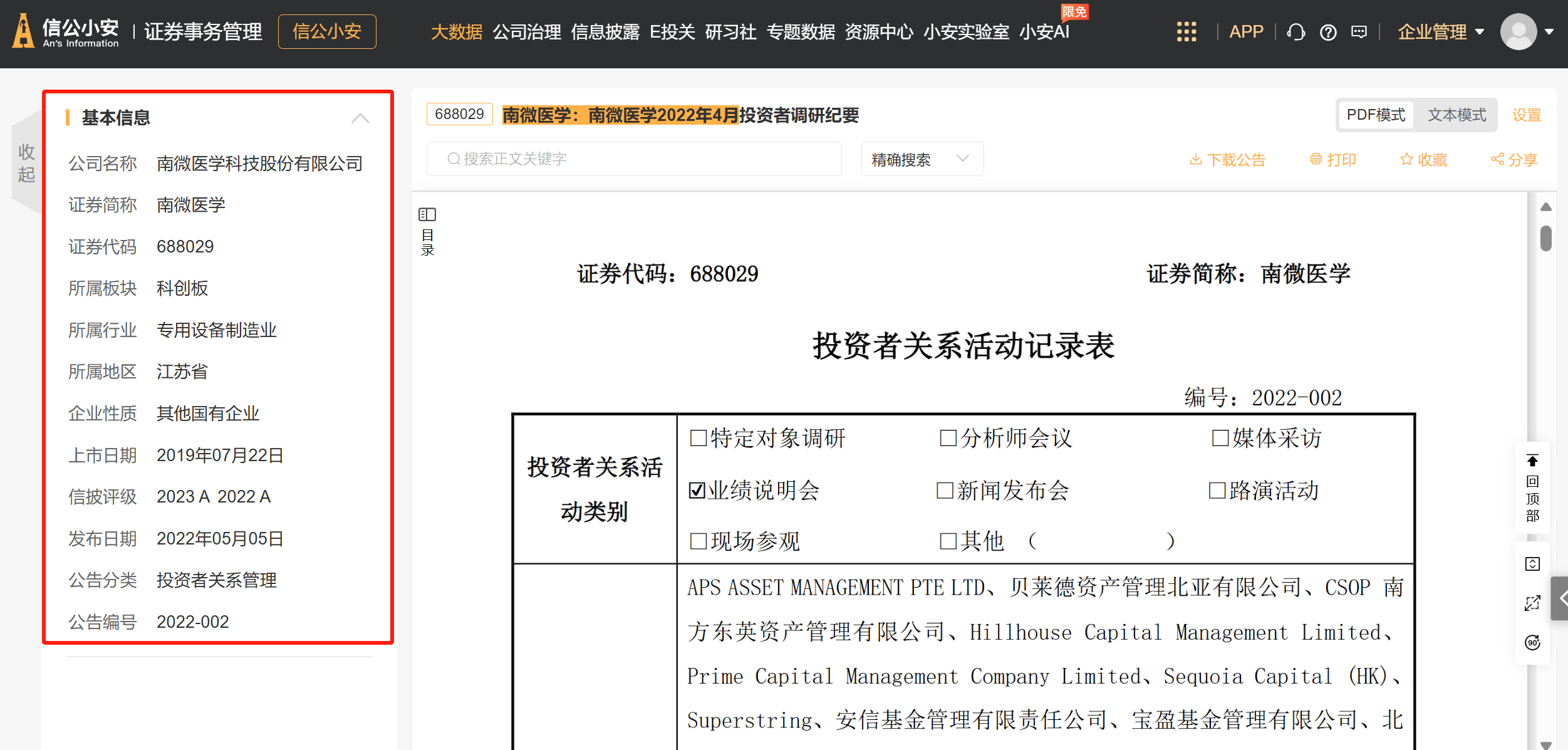
Task: Collapse the sidebar with 收起 tab
Action: (26, 163)
